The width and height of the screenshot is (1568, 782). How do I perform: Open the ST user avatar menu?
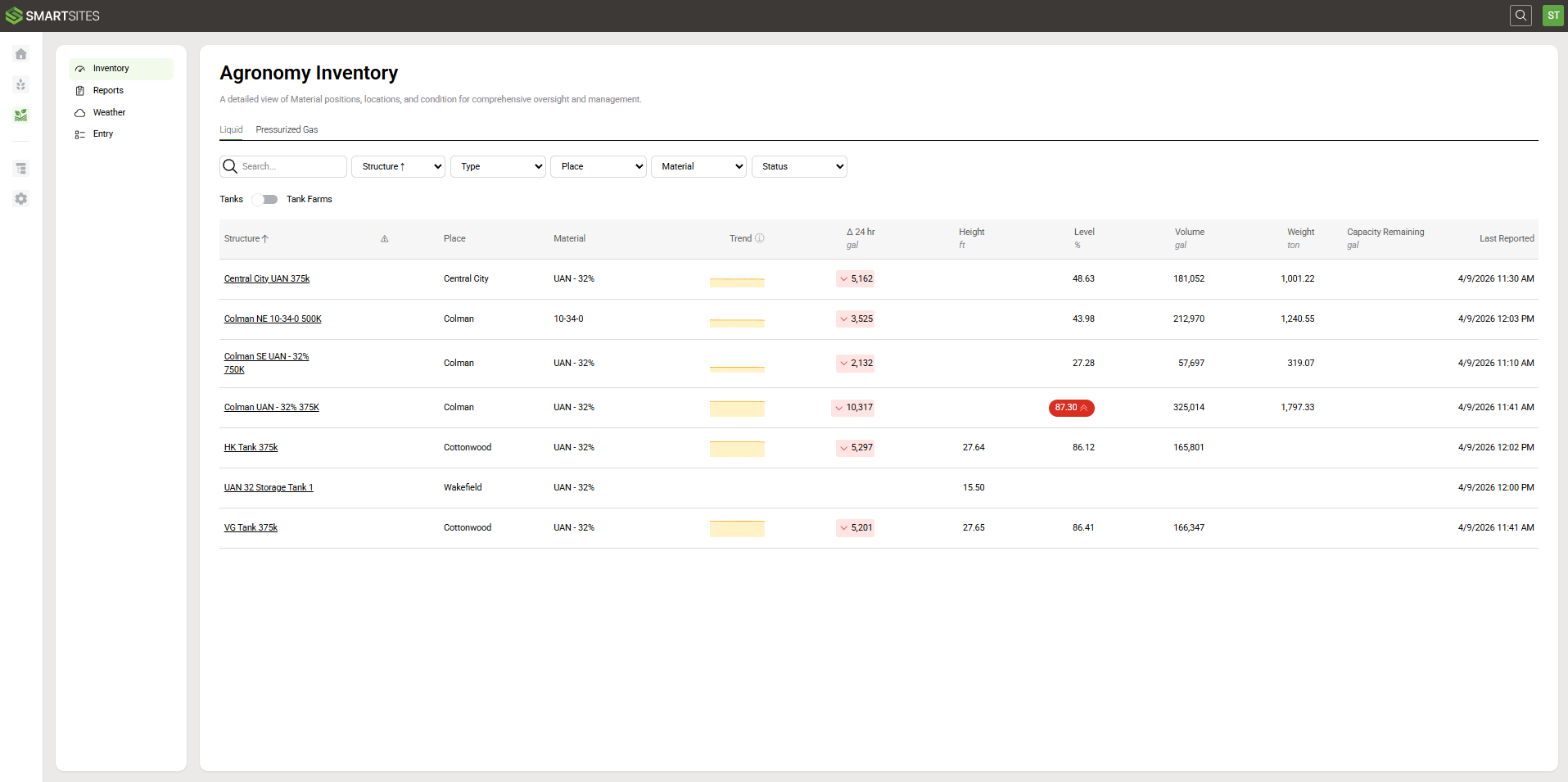click(1552, 16)
